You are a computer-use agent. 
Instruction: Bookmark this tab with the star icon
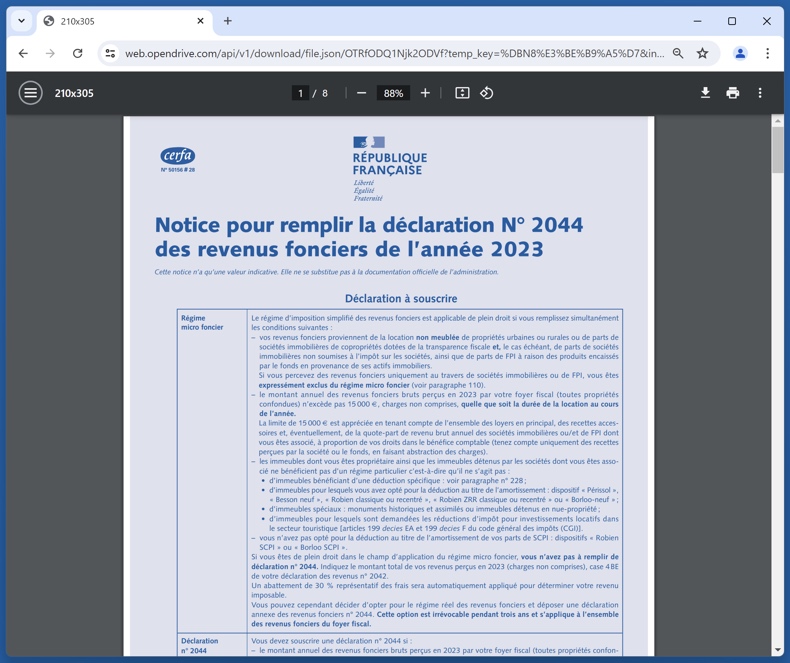click(x=702, y=53)
